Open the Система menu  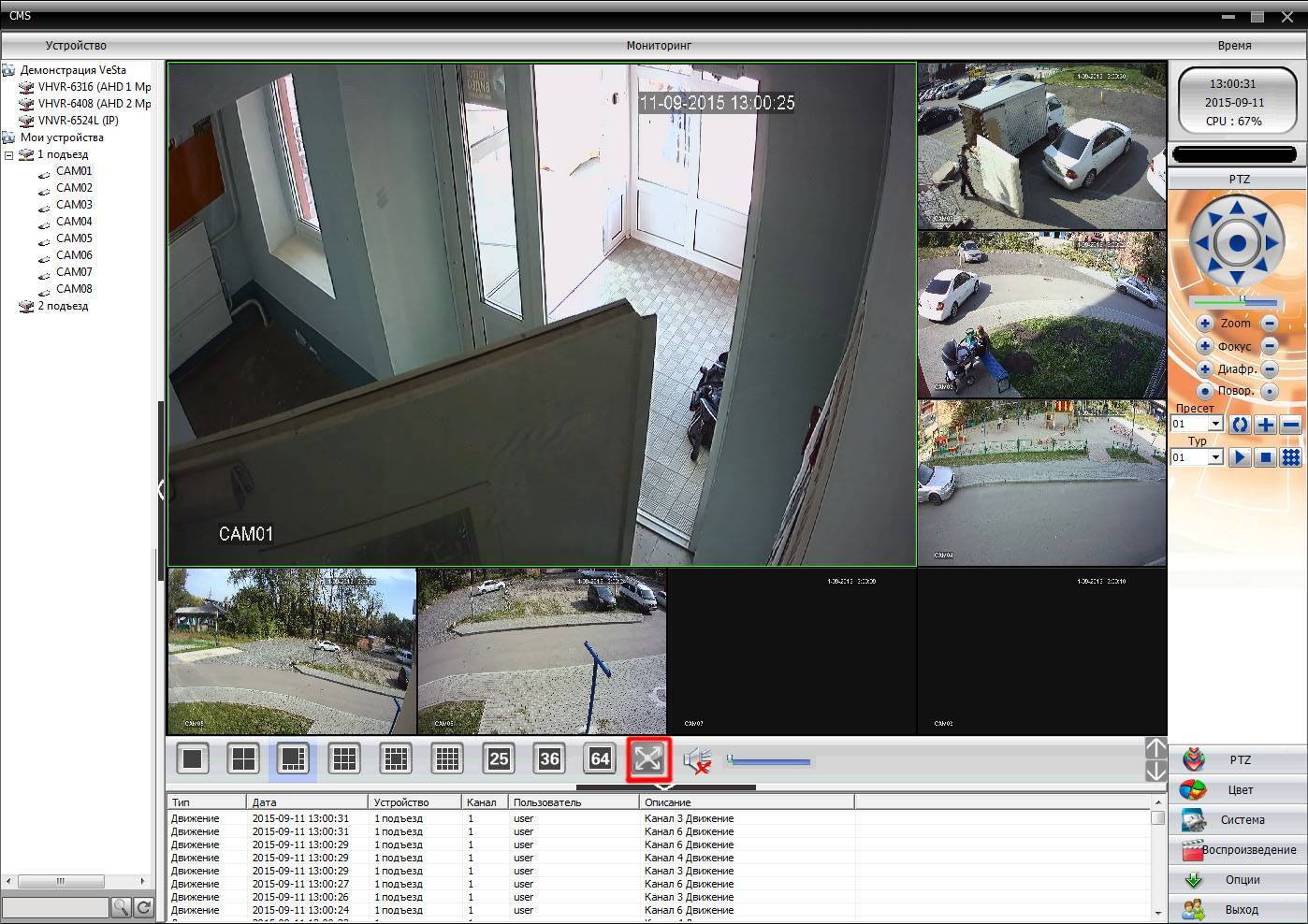coord(1238,820)
